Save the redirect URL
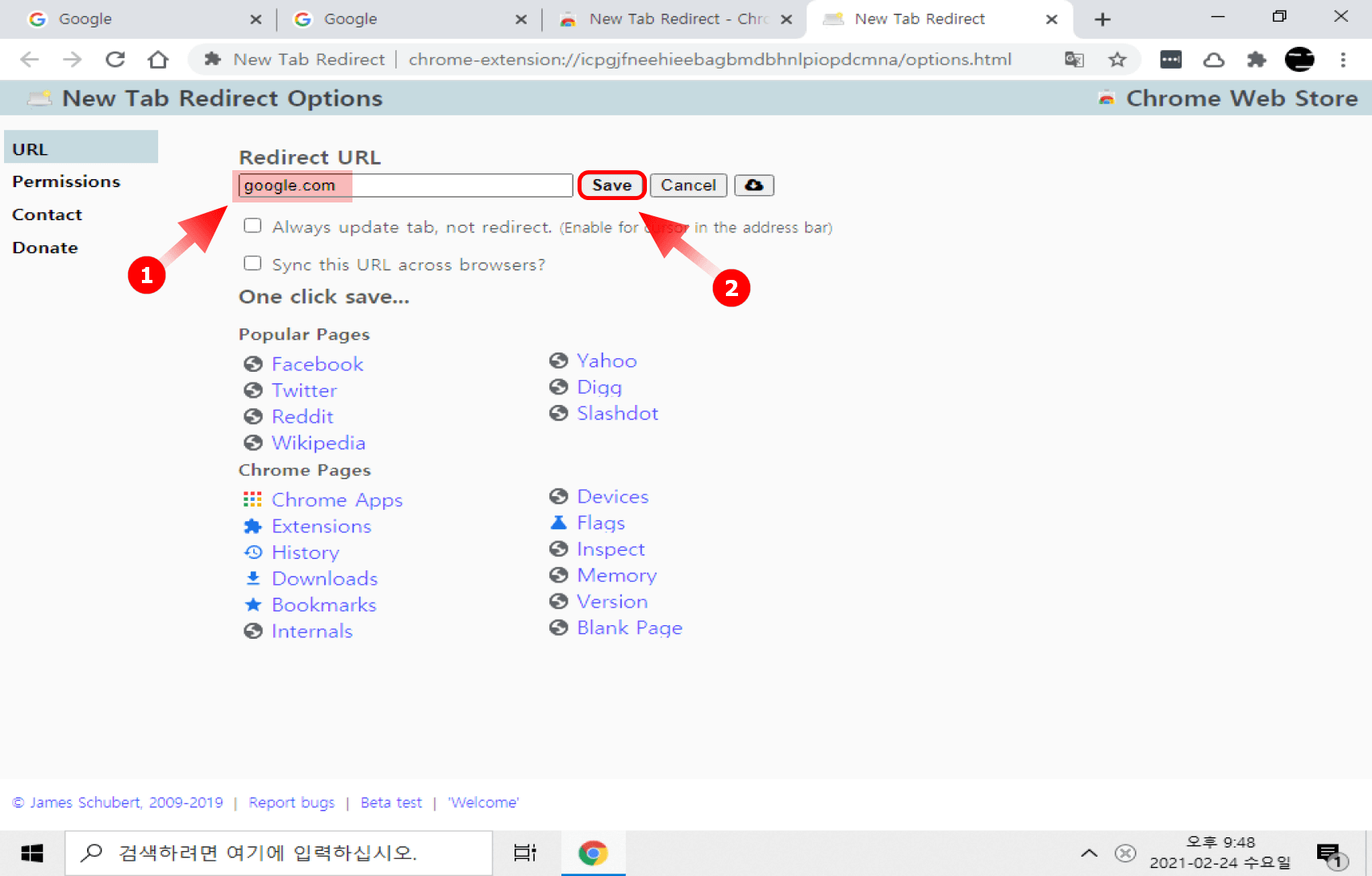This screenshot has height=876, width=1372. 611,186
